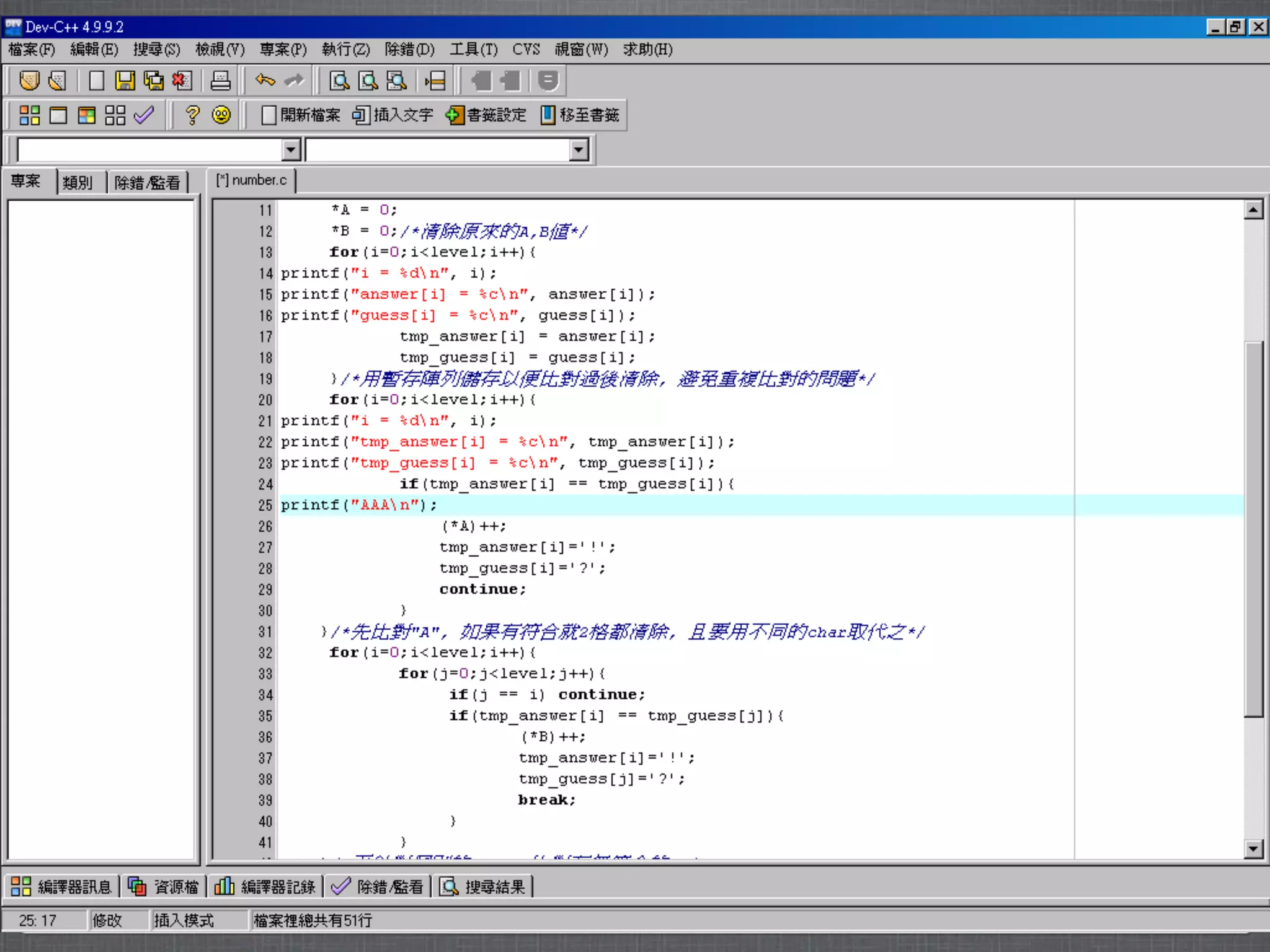The height and width of the screenshot is (952, 1270).
Task: Open the first class browser dropdown arrow
Action: coord(291,150)
